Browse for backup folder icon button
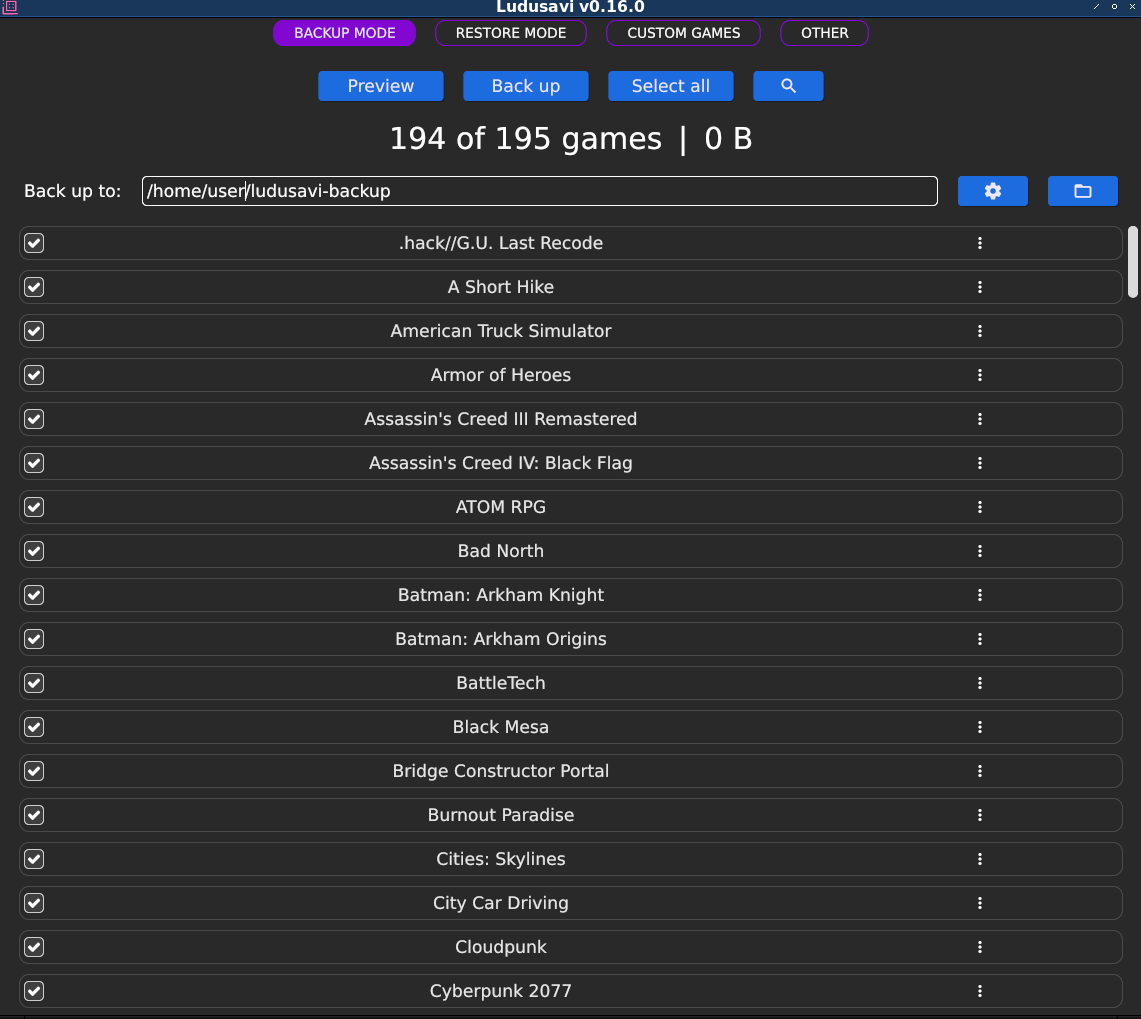 point(1083,191)
